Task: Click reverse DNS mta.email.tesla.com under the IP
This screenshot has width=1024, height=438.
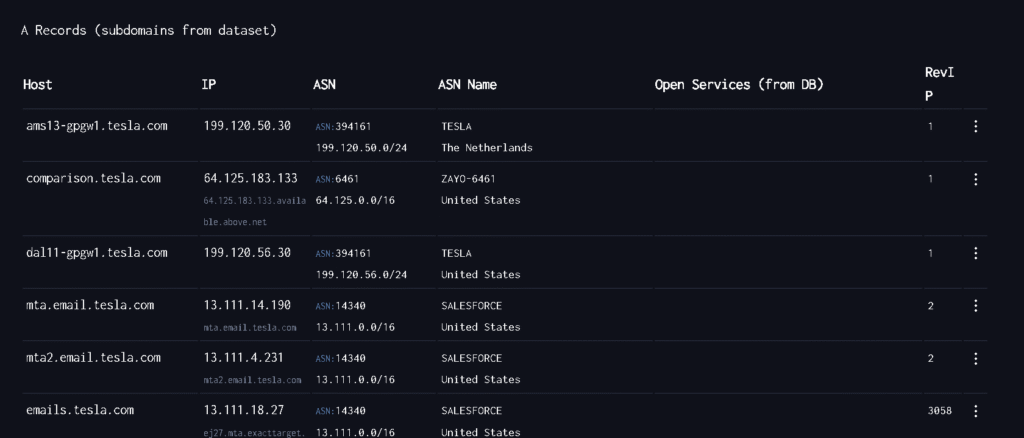Action: (x=249, y=328)
